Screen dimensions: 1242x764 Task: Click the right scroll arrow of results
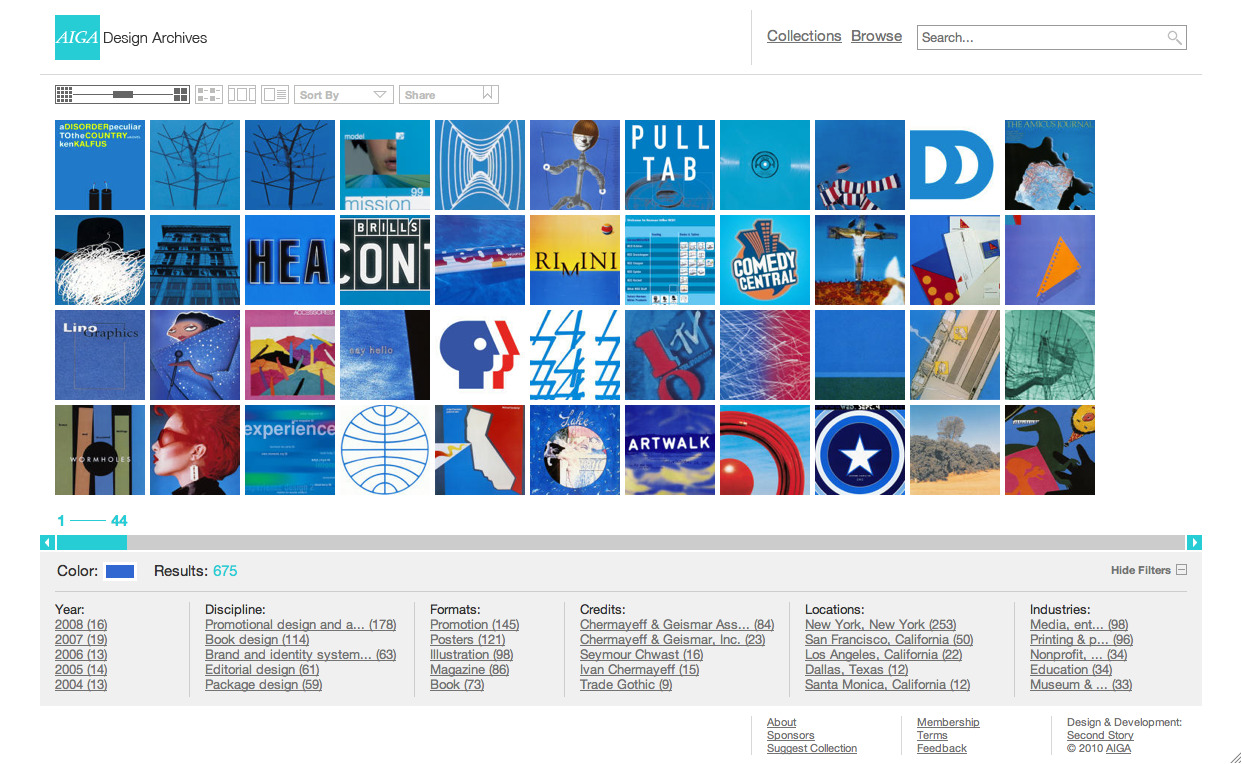point(1194,542)
